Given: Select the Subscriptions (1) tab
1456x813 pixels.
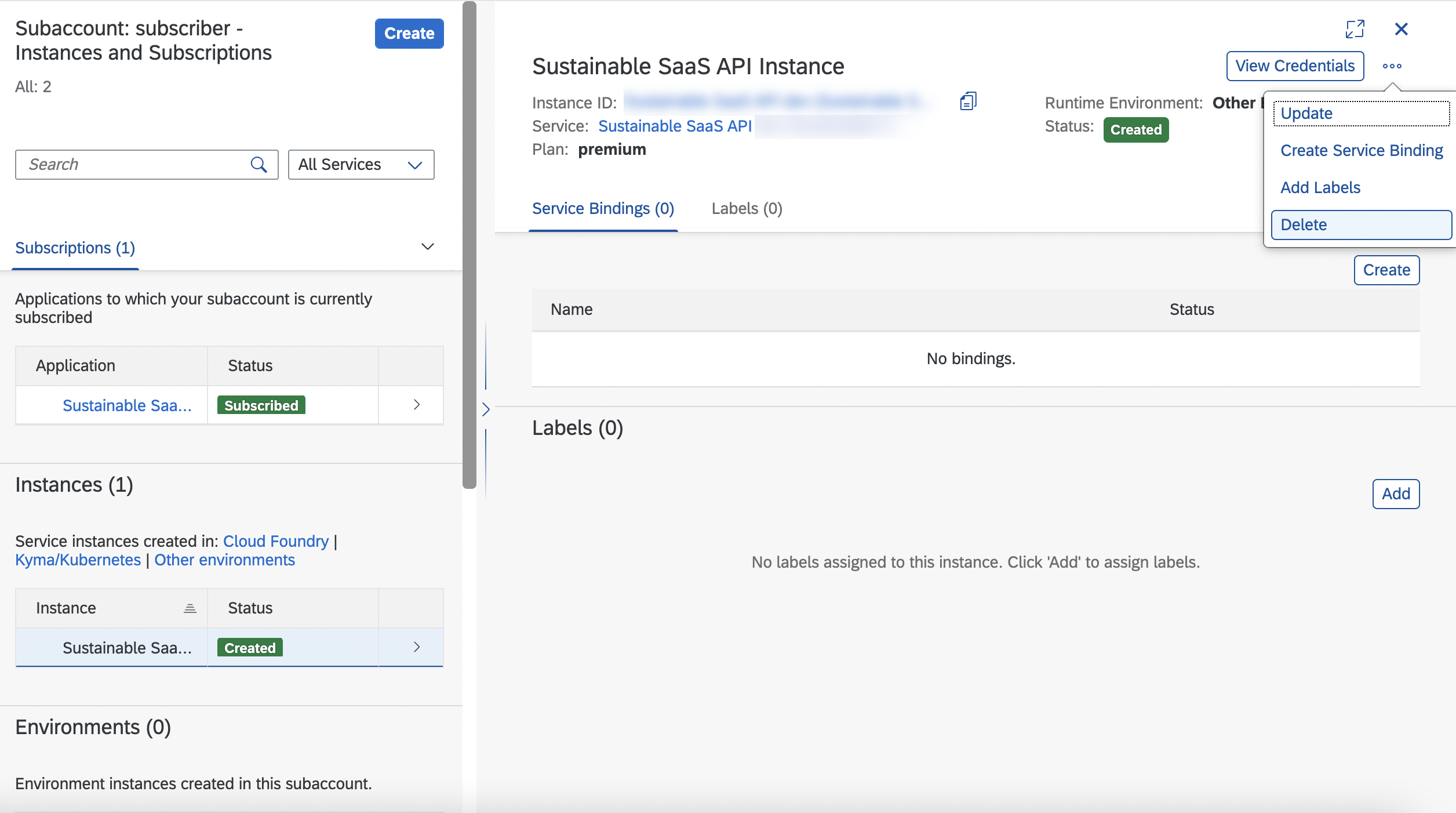Looking at the screenshot, I should 75,248.
